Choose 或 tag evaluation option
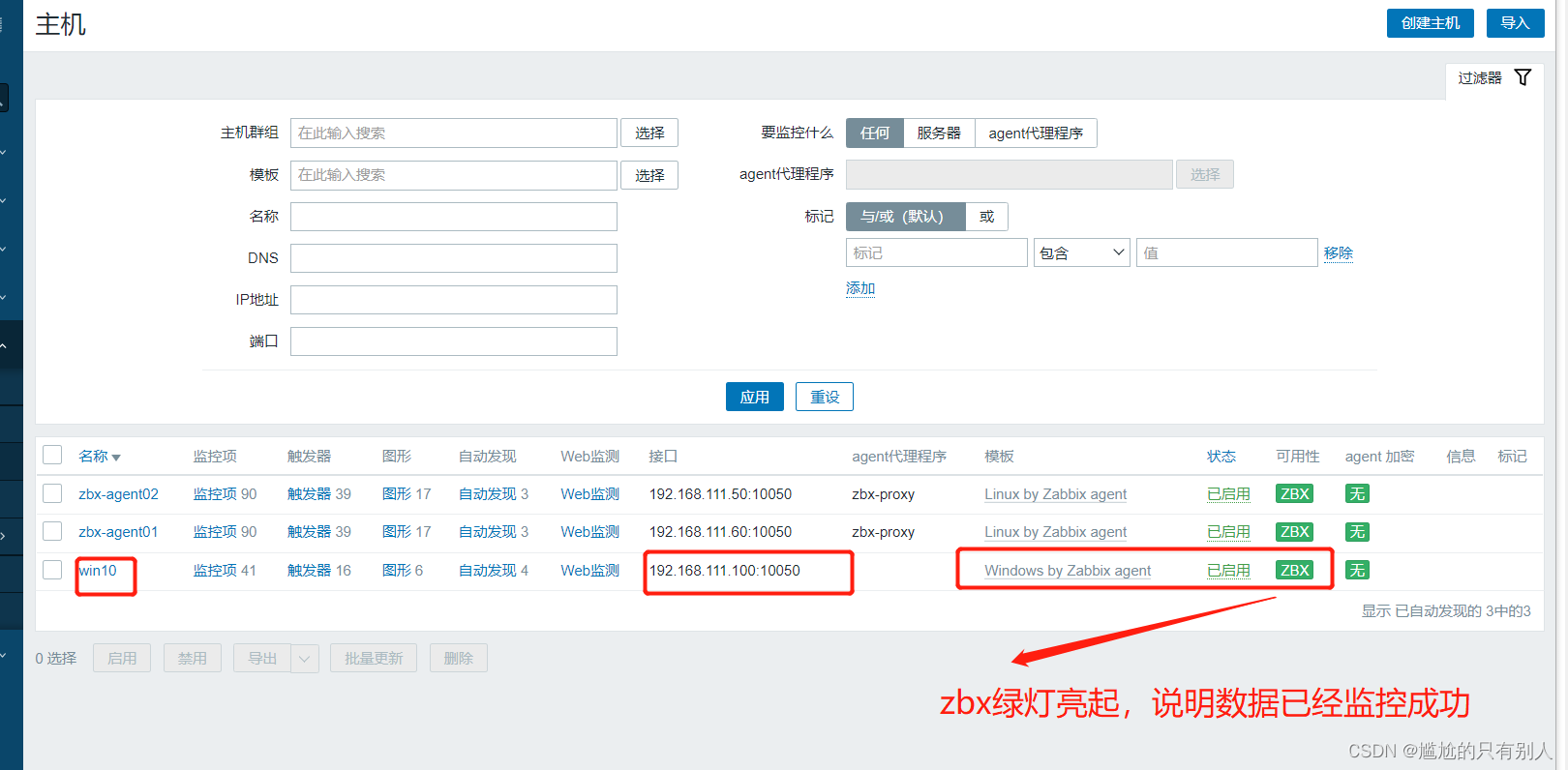The height and width of the screenshot is (770, 1568). point(987,216)
